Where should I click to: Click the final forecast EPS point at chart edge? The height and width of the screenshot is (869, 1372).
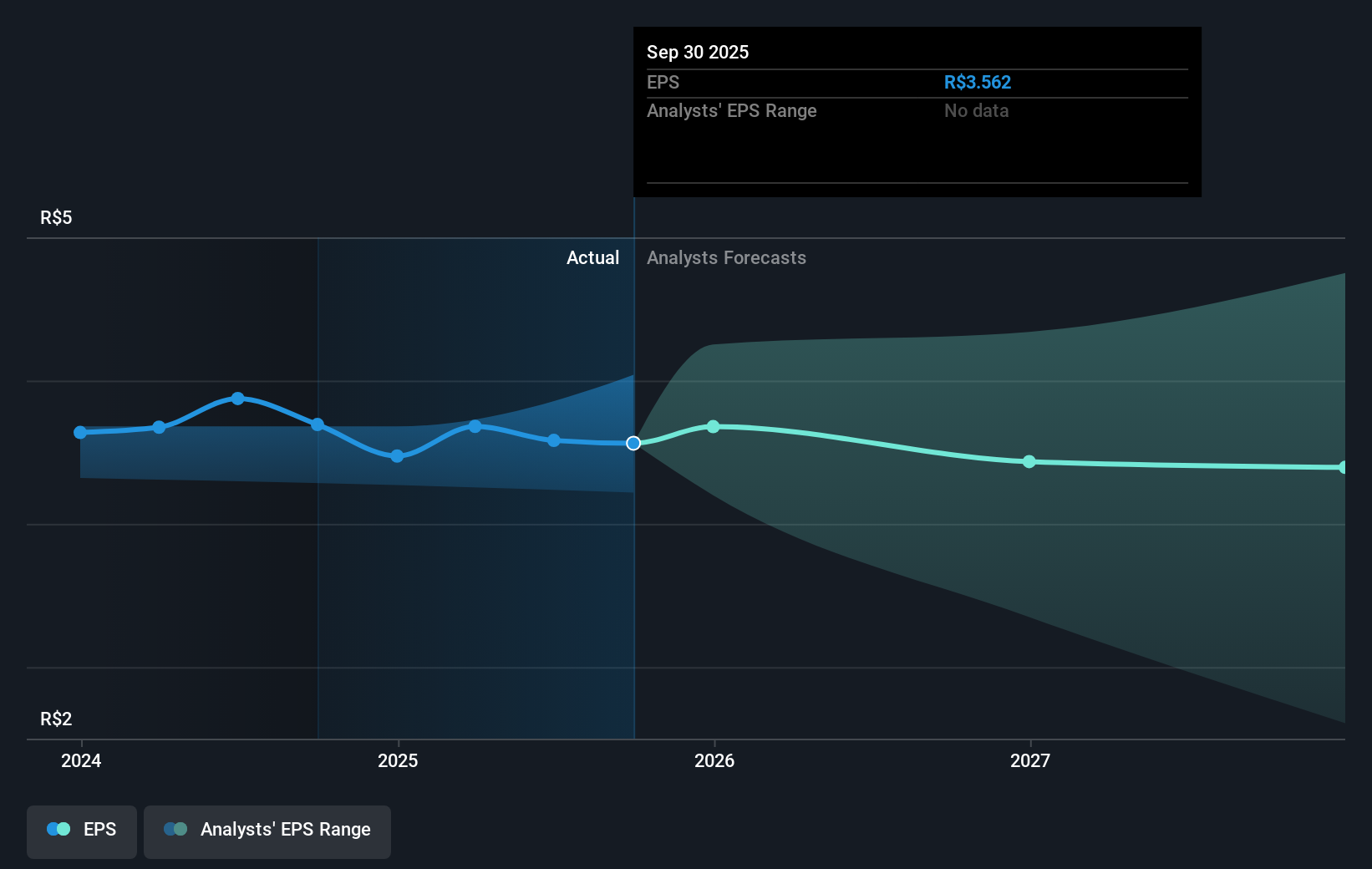coord(1343,467)
